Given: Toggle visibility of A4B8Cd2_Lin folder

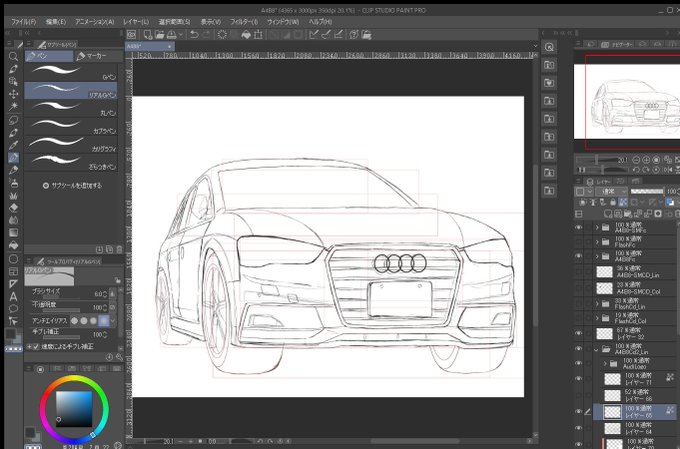Looking at the screenshot, I should (579, 348).
